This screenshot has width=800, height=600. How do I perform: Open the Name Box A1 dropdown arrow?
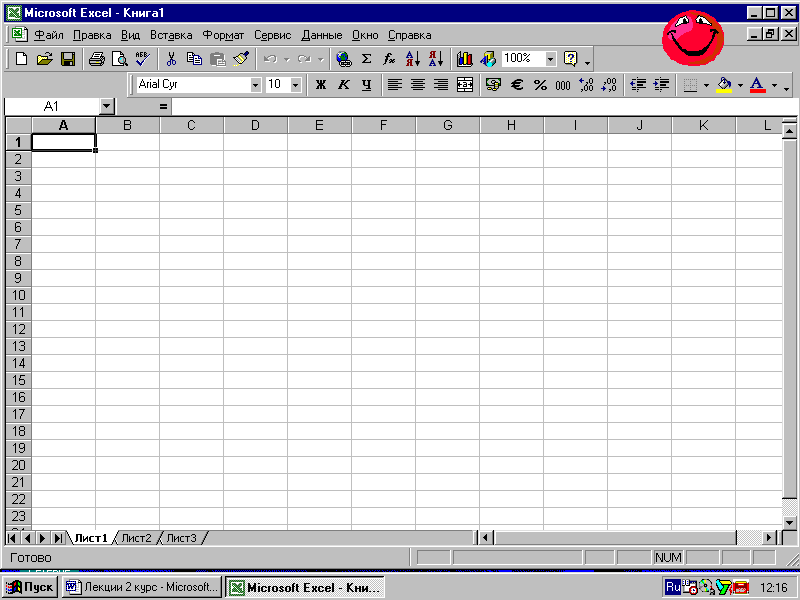coord(106,106)
